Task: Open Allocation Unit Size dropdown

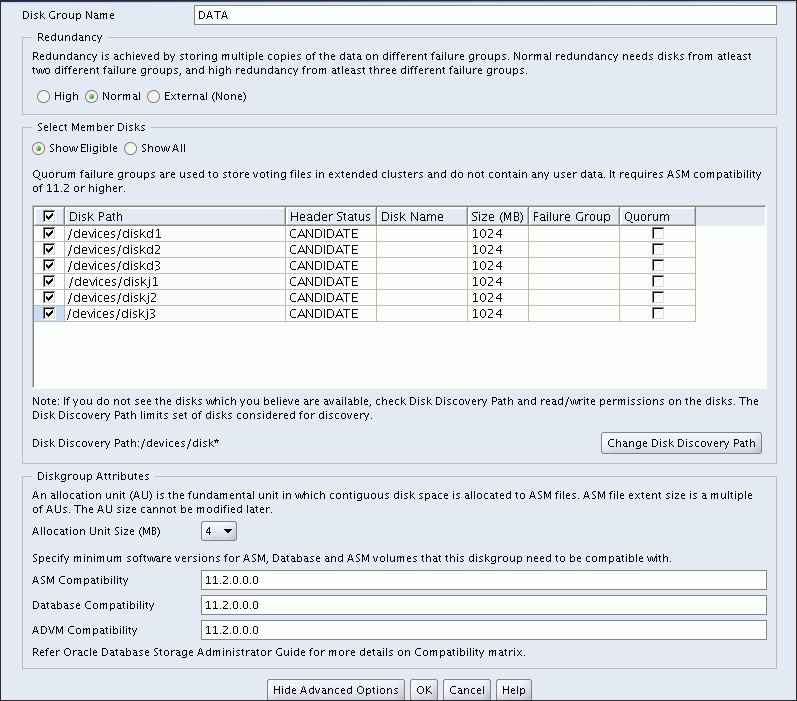Action: pos(219,531)
